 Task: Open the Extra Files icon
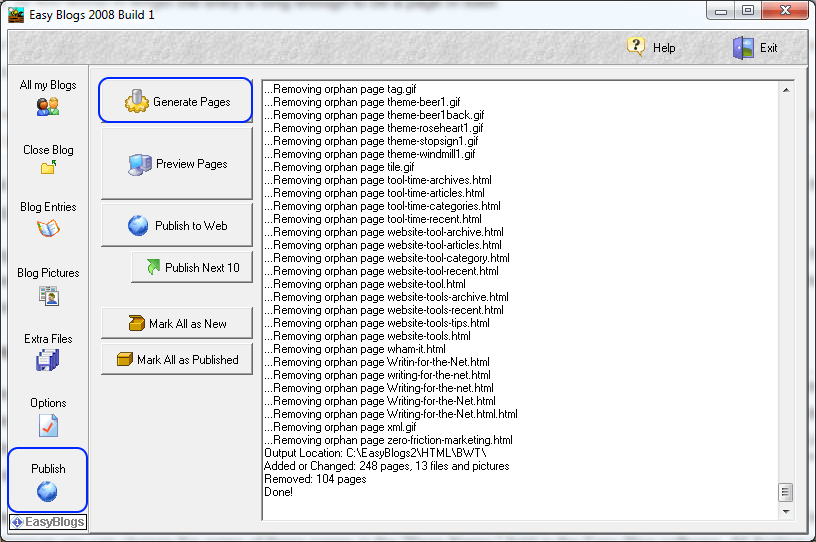[x=48, y=360]
